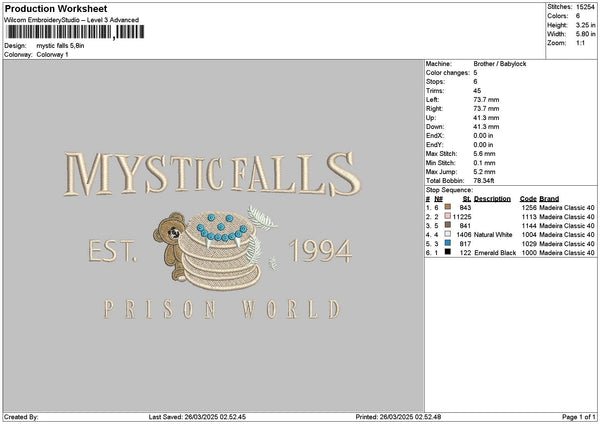Click 'Natural White' description in stop sequence
Viewport: 600px width, 424px height.
(493, 235)
